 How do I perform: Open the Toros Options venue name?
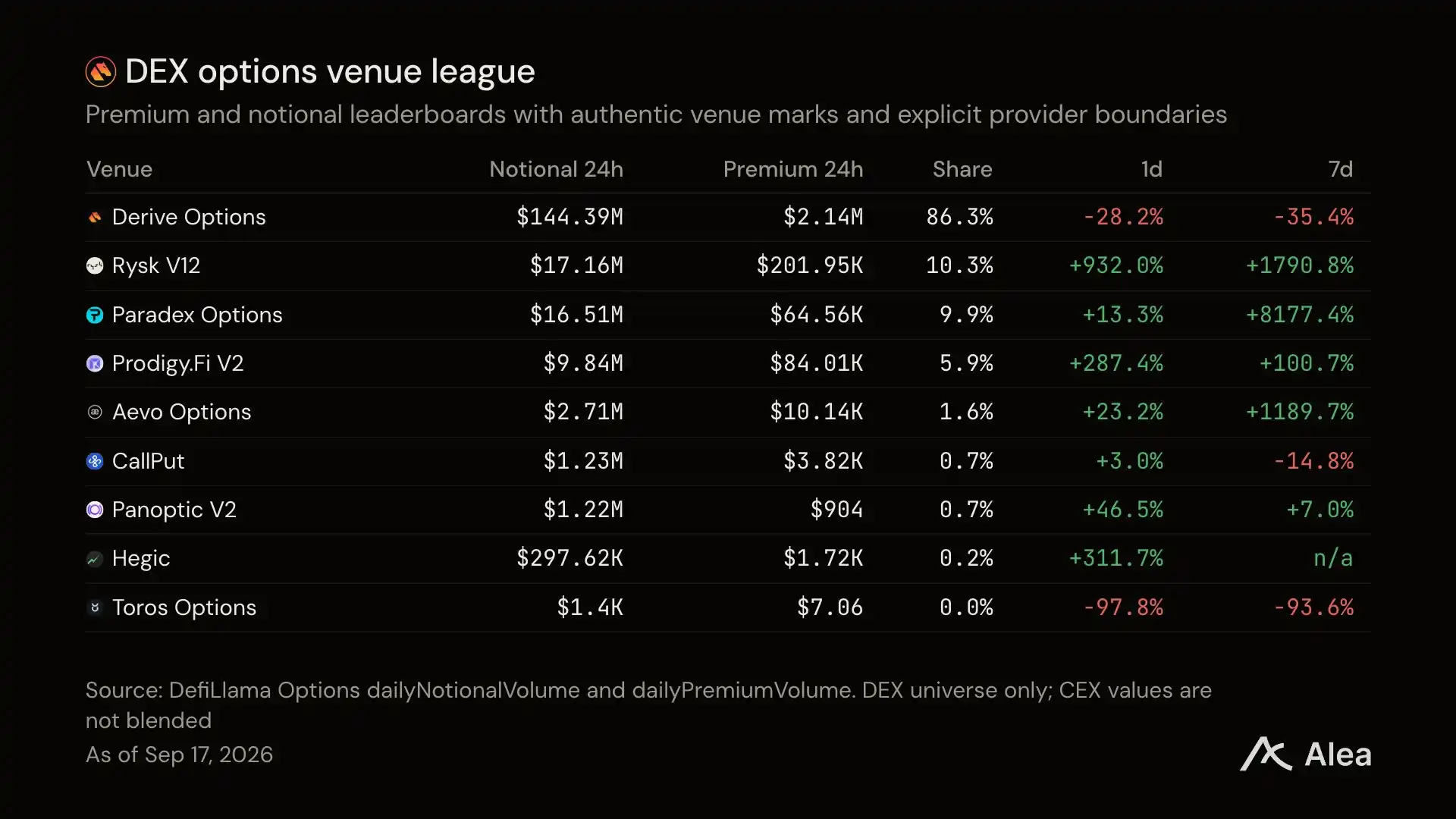184,608
